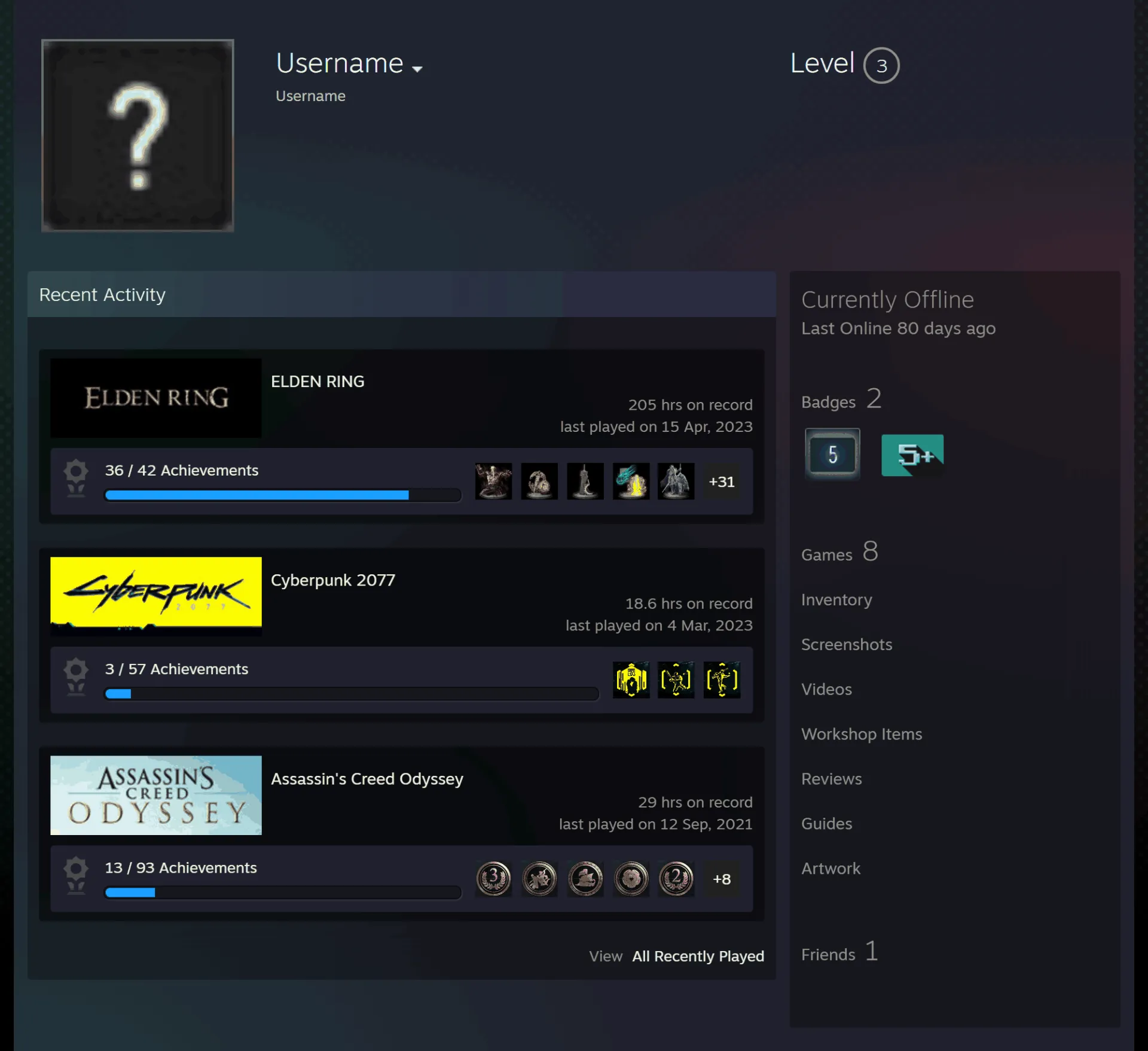Click second Odyssey achievement medal
This screenshot has width=1148, height=1051.
(539, 878)
